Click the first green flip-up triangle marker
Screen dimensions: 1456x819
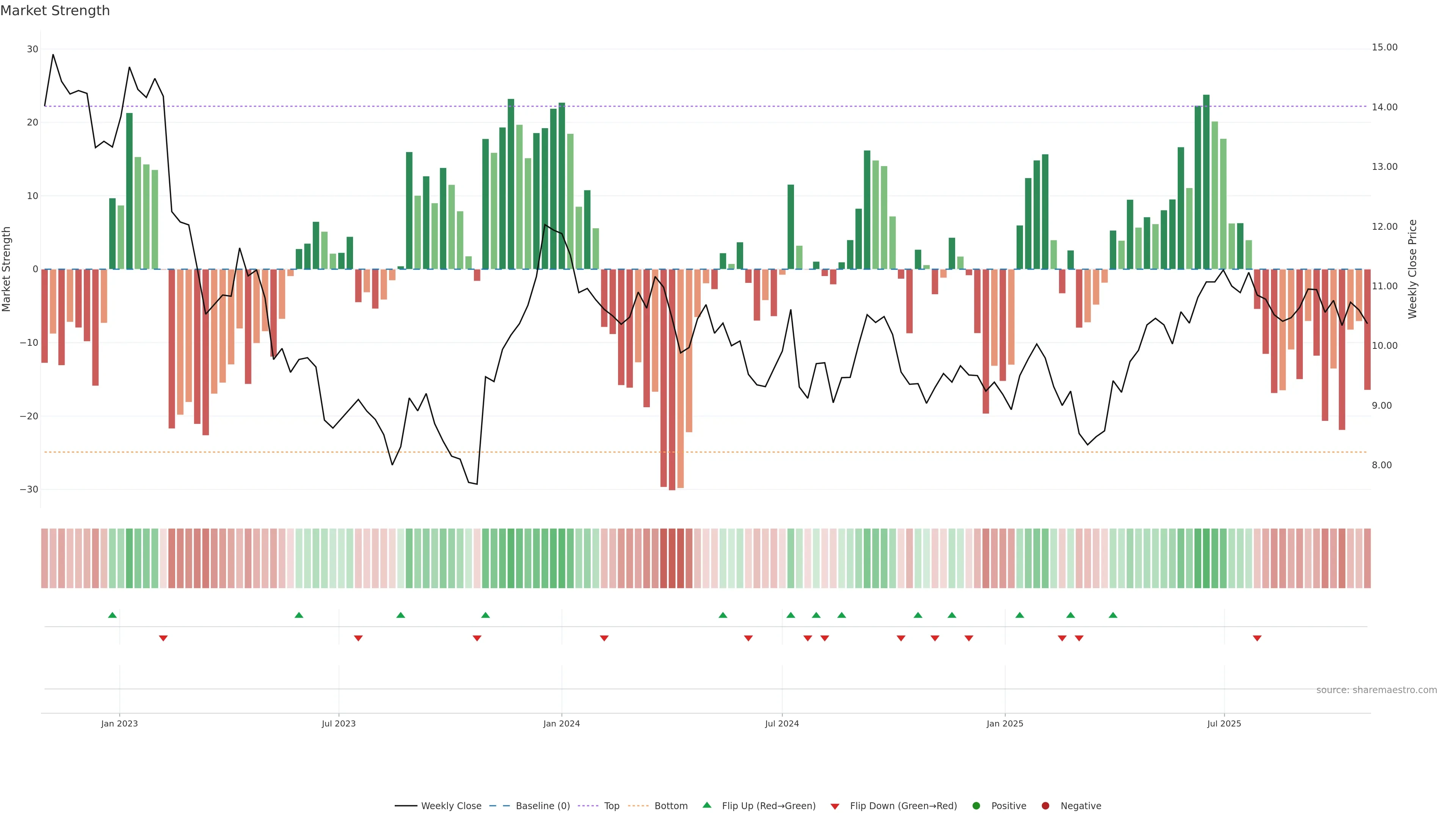click(113, 615)
